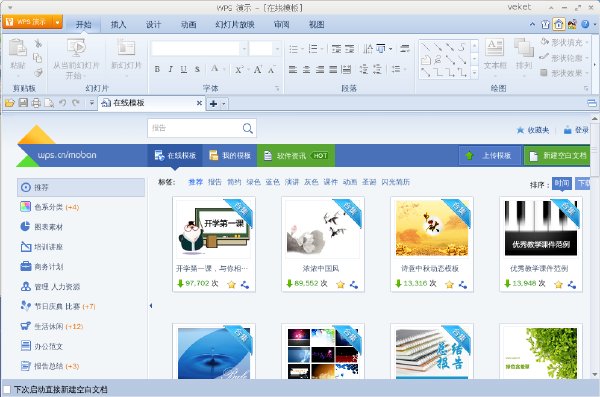Open the 开学第一课 template thumbnail
This screenshot has height=397, width=600.
[x=214, y=229]
